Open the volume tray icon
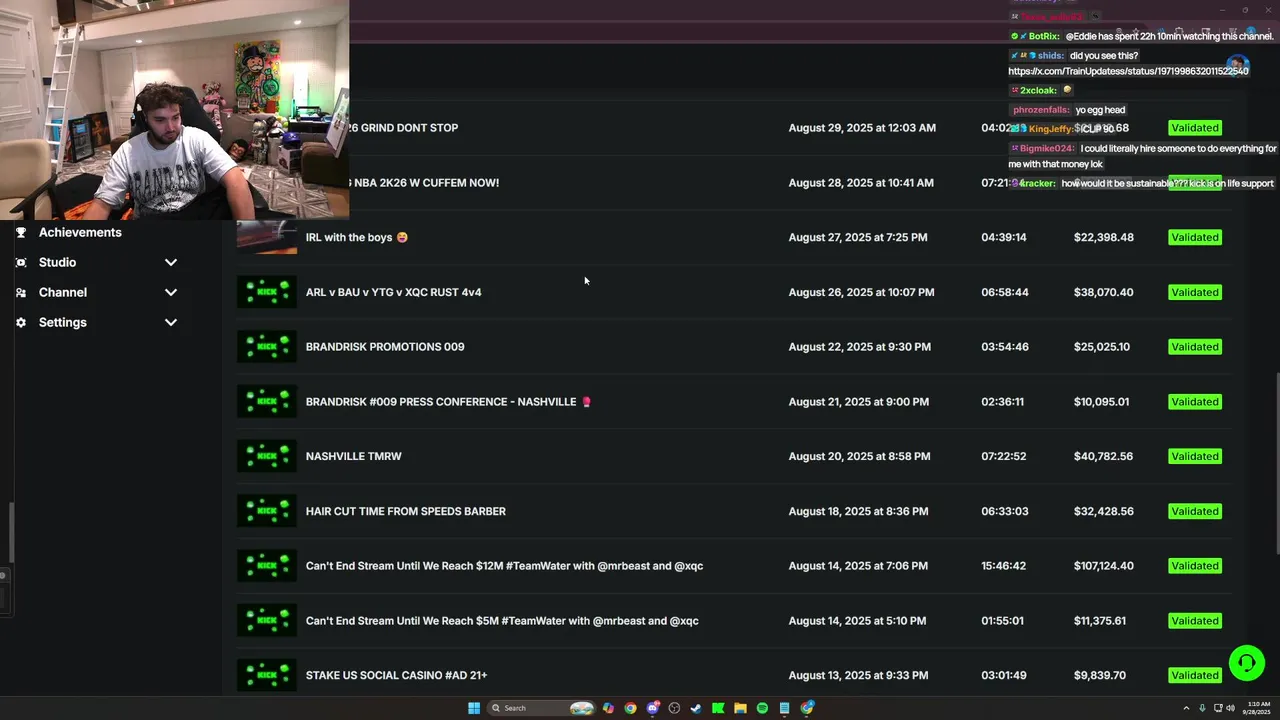The height and width of the screenshot is (720, 1280). click(1230, 708)
